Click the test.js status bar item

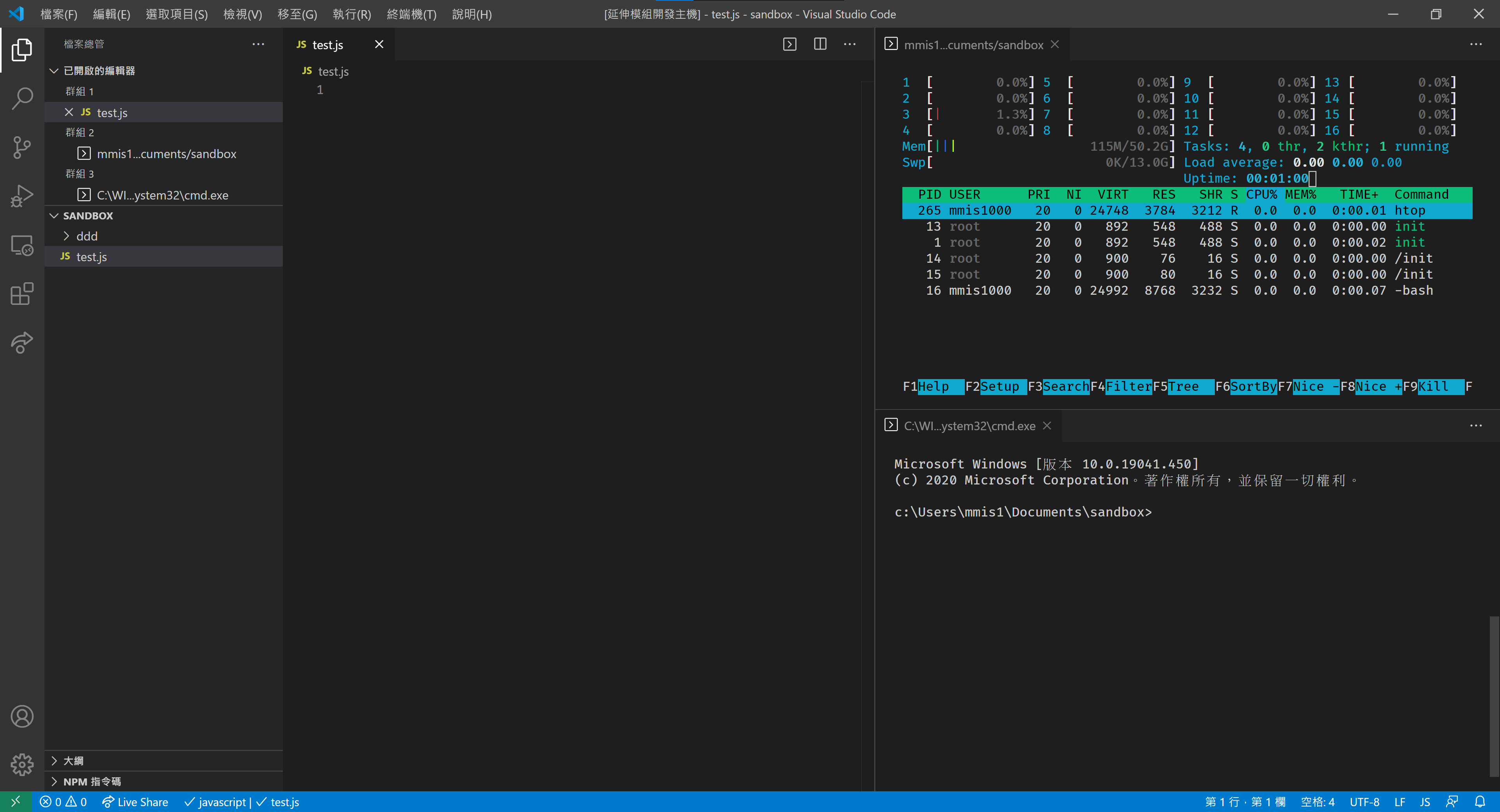(x=278, y=801)
